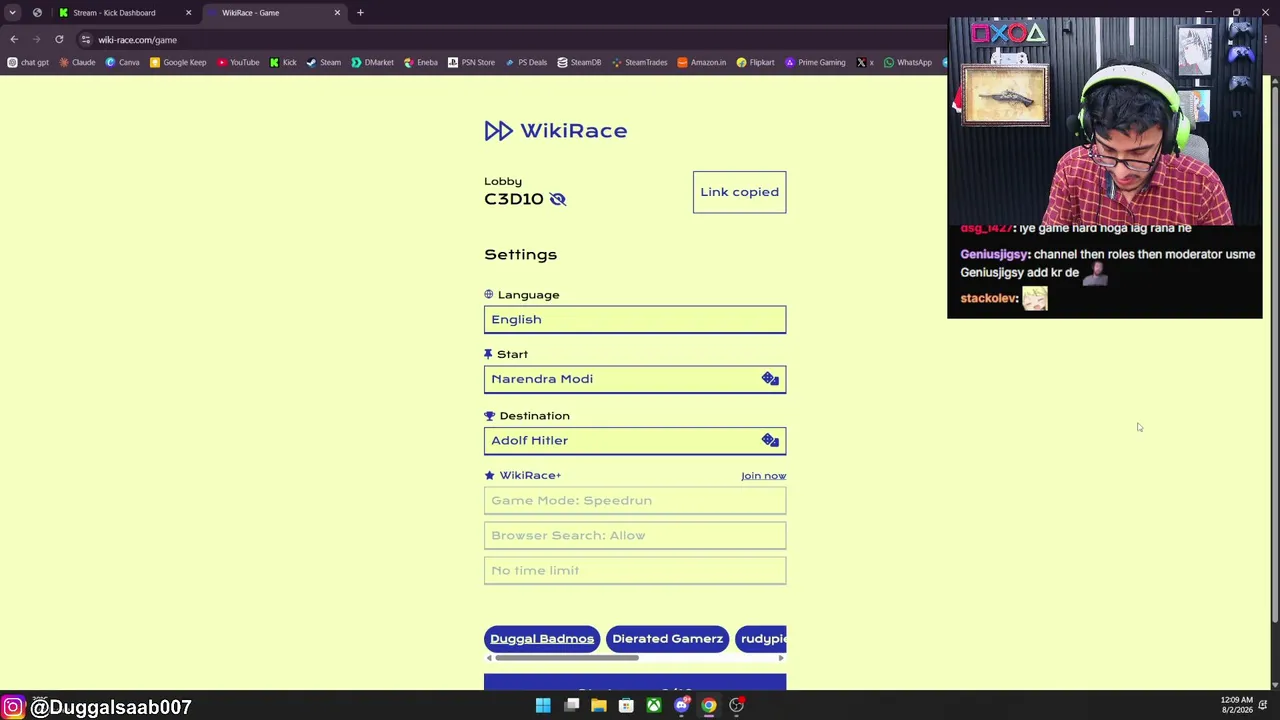Viewport: 1280px width, 720px height.
Task: Open the Eneba bookmark
Action: (420, 63)
